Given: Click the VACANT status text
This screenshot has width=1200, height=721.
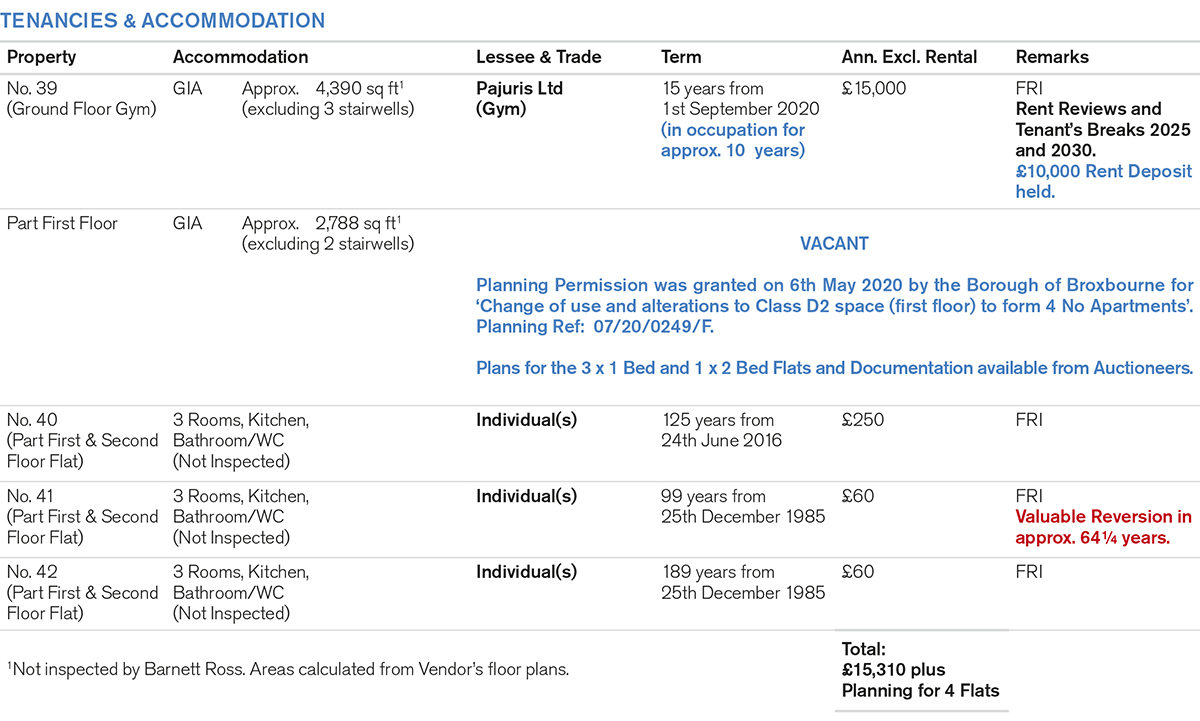Looking at the screenshot, I should [834, 243].
